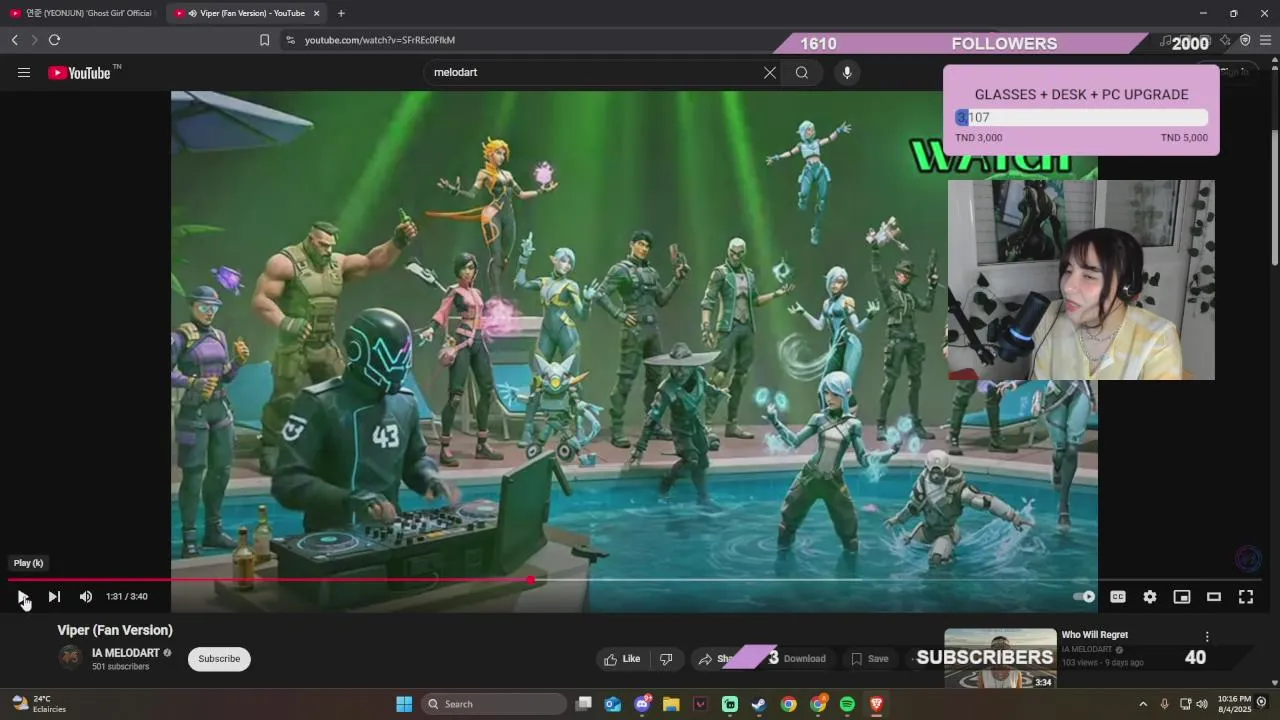The height and width of the screenshot is (720, 1280).
Task: Start voice search with the microphone
Action: pos(847,72)
